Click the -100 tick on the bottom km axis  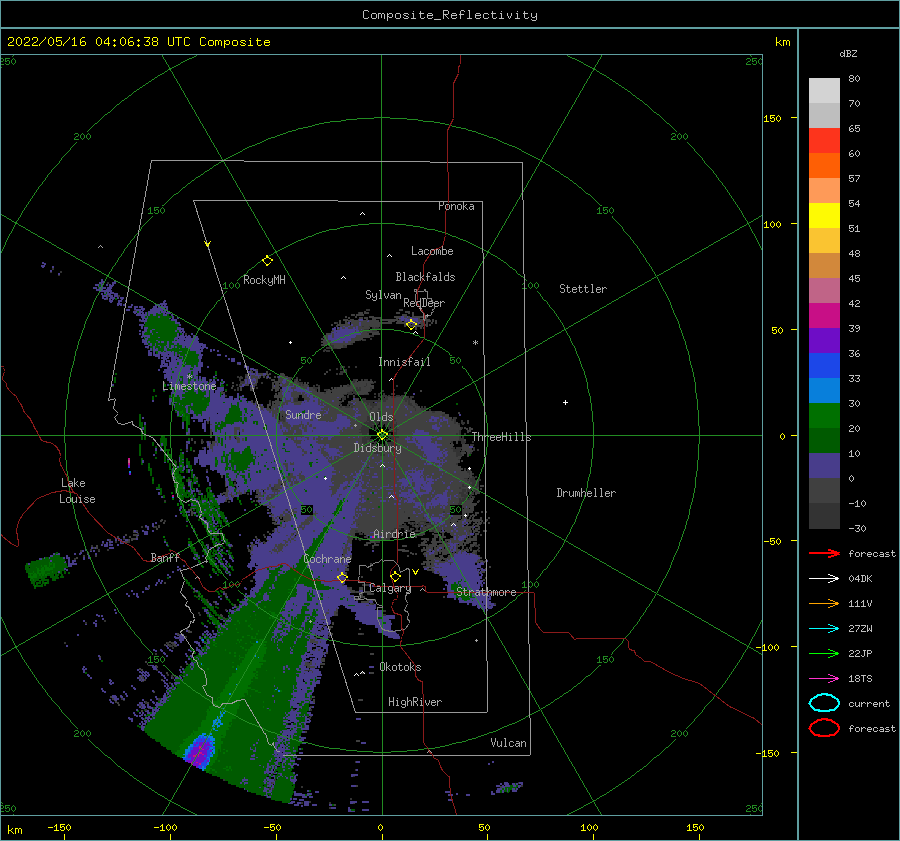coord(165,827)
